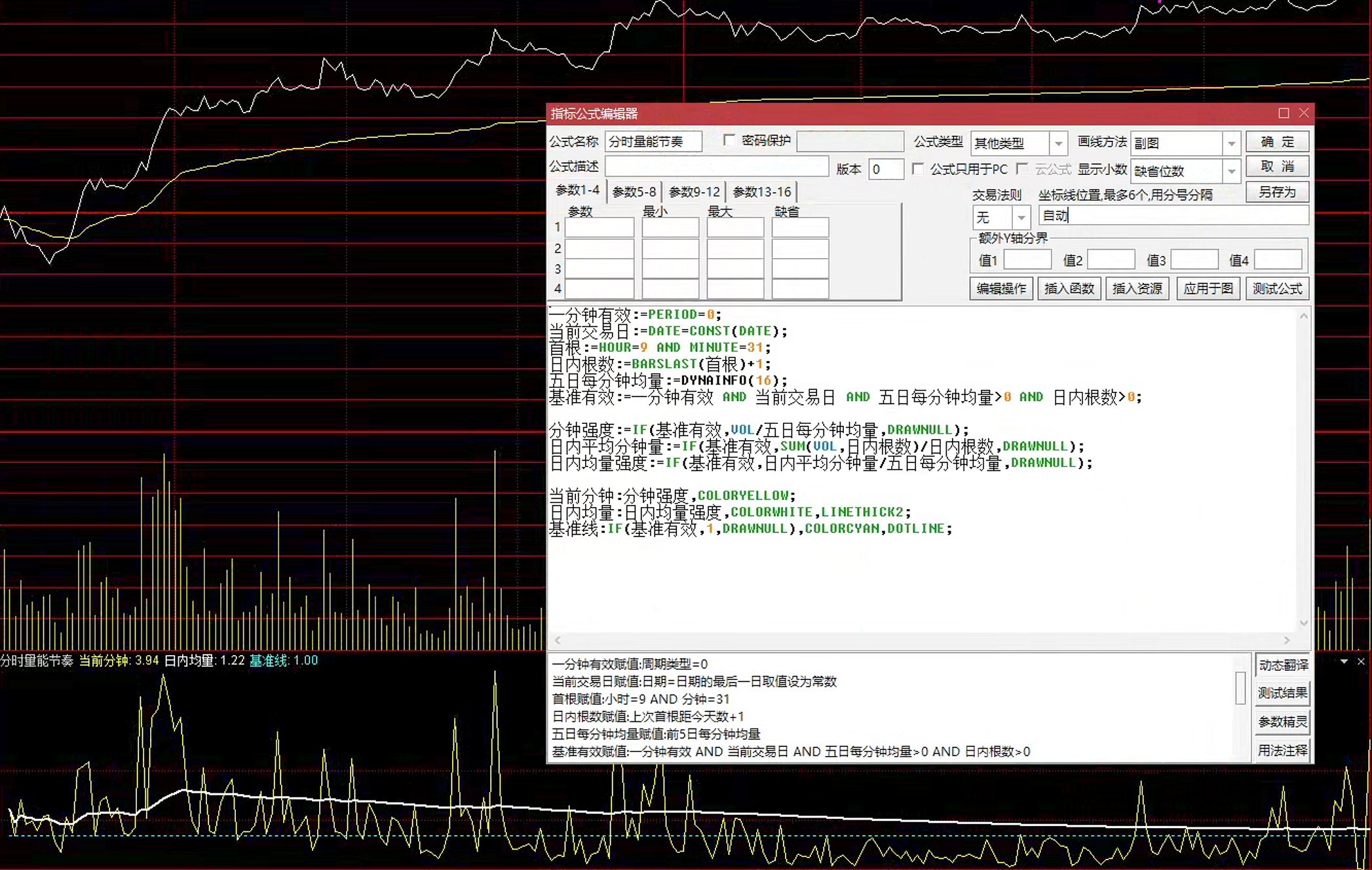The image size is (1372, 870).
Task: Show the 动态翻译 dynamic translation panel
Action: point(1282,665)
